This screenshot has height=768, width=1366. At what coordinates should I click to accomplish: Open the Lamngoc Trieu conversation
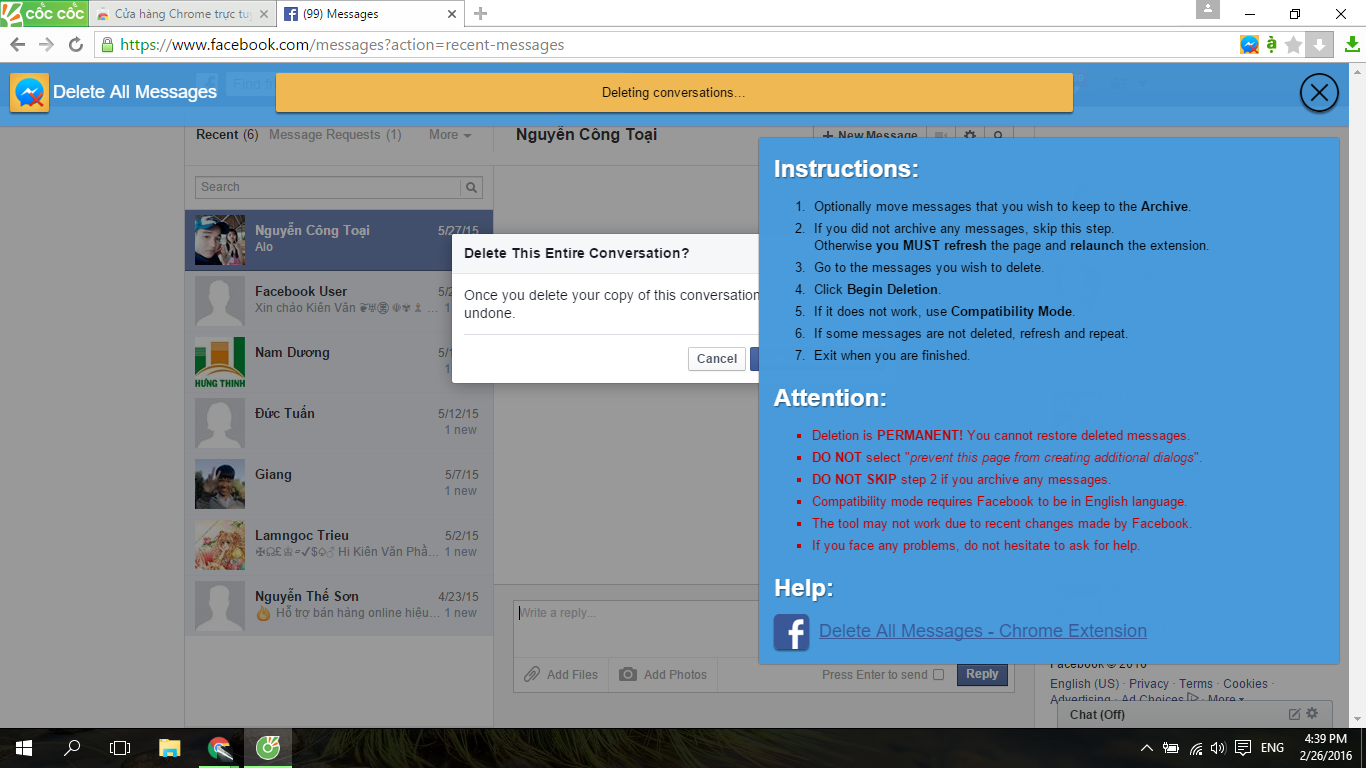click(338, 545)
